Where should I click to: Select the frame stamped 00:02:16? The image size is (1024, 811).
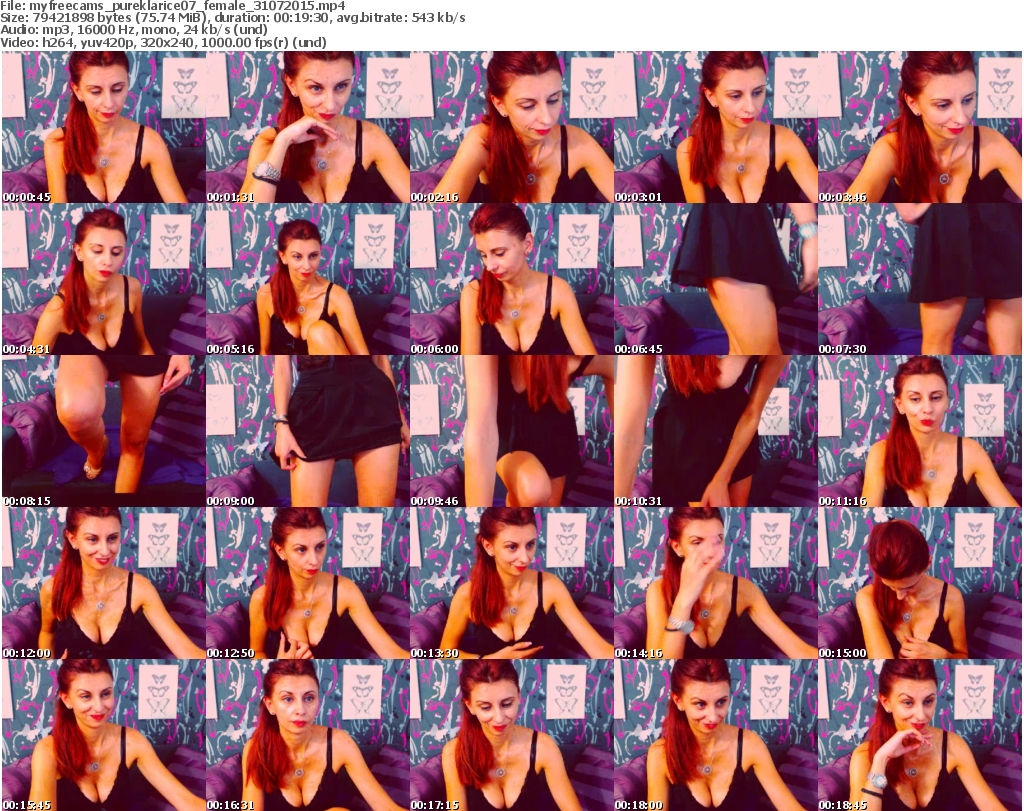tap(511, 127)
